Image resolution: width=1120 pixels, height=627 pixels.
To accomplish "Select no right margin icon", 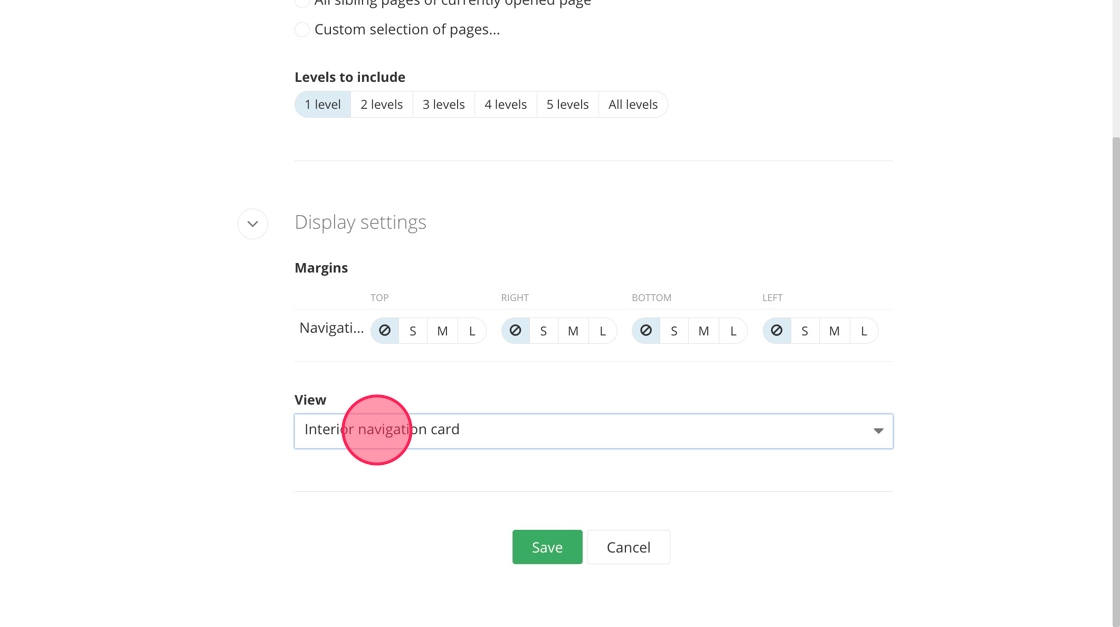I will tap(515, 331).
